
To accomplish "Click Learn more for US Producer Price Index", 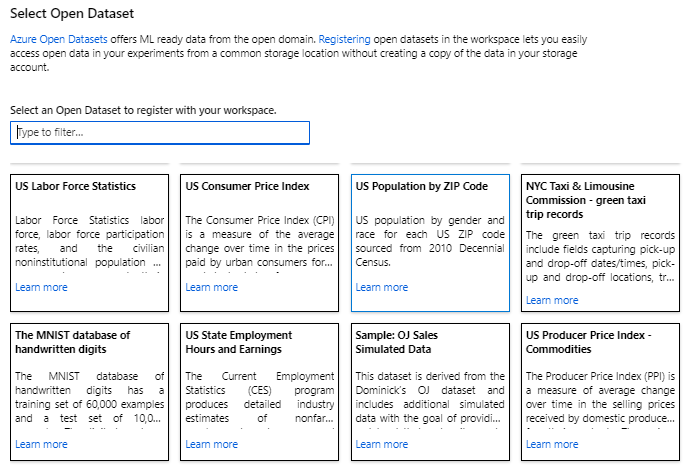I will pos(552,444).
